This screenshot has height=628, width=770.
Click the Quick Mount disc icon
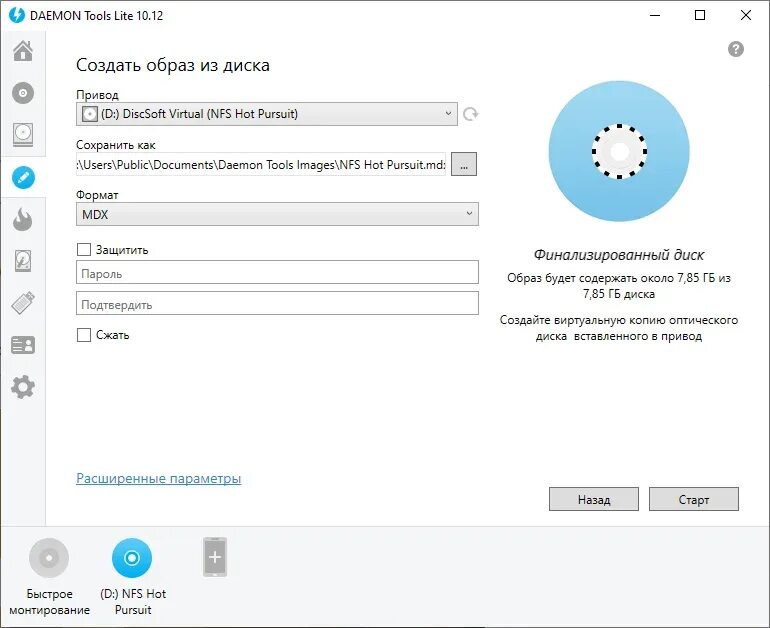point(49,558)
